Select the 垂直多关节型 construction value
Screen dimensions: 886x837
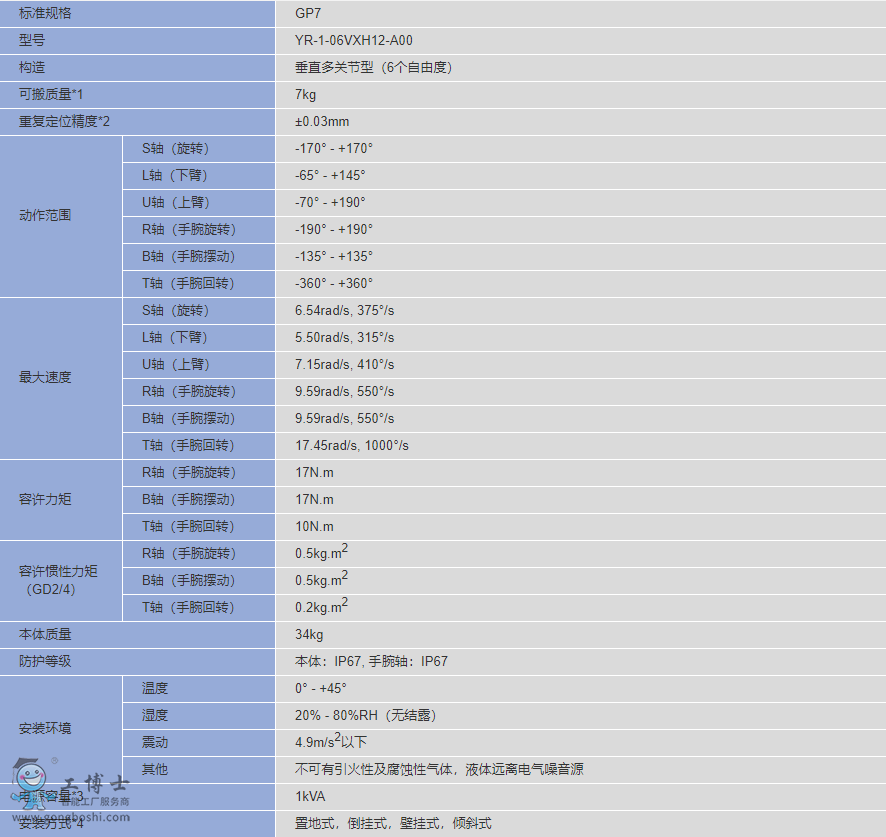[374, 68]
